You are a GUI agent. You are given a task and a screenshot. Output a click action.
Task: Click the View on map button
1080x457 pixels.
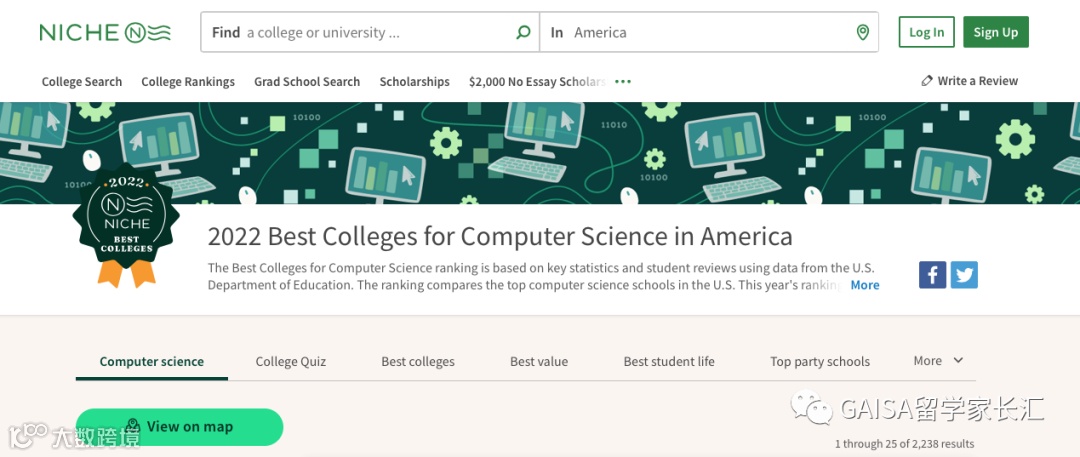[x=180, y=427]
